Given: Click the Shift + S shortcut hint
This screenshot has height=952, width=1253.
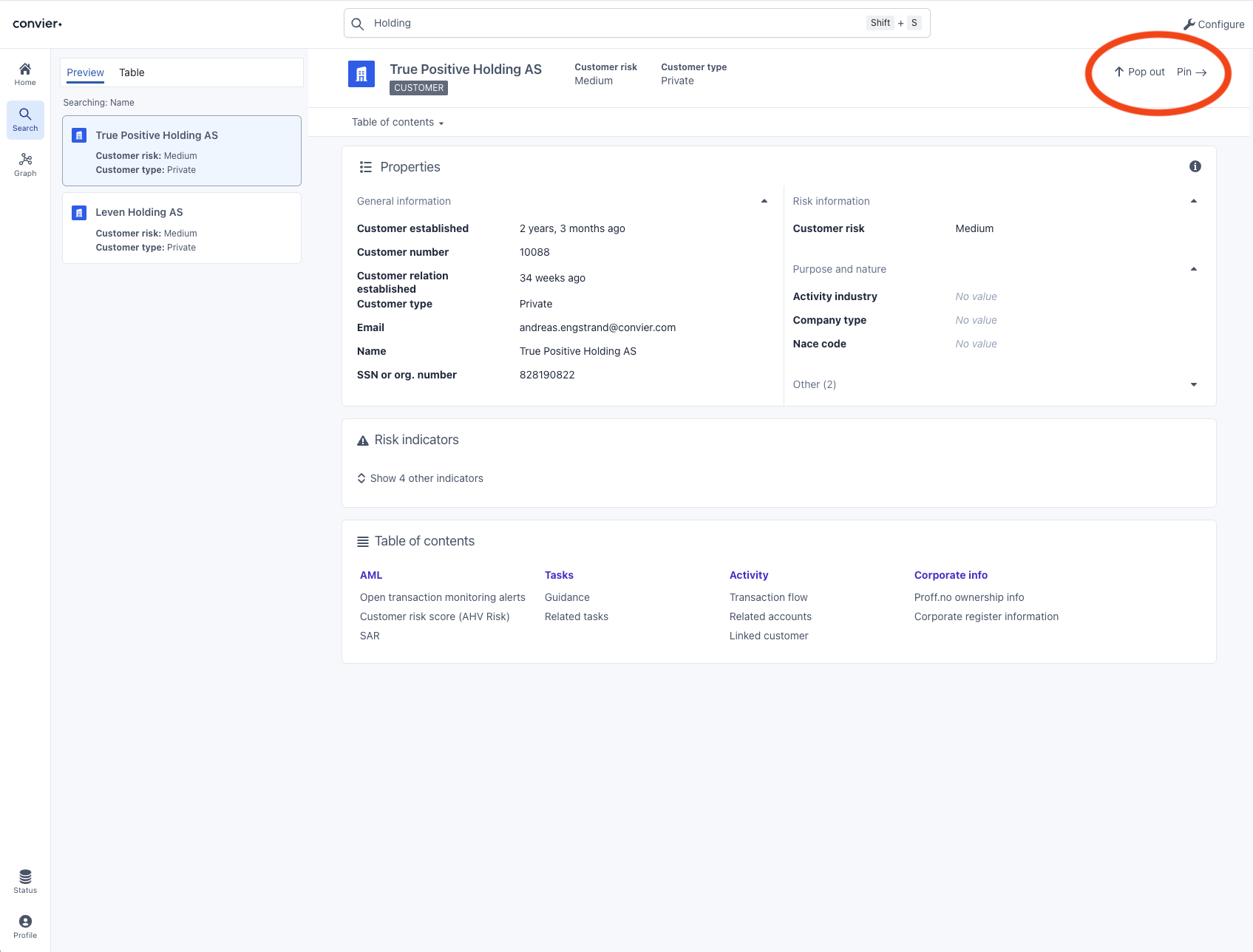Looking at the screenshot, I should (x=894, y=23).
